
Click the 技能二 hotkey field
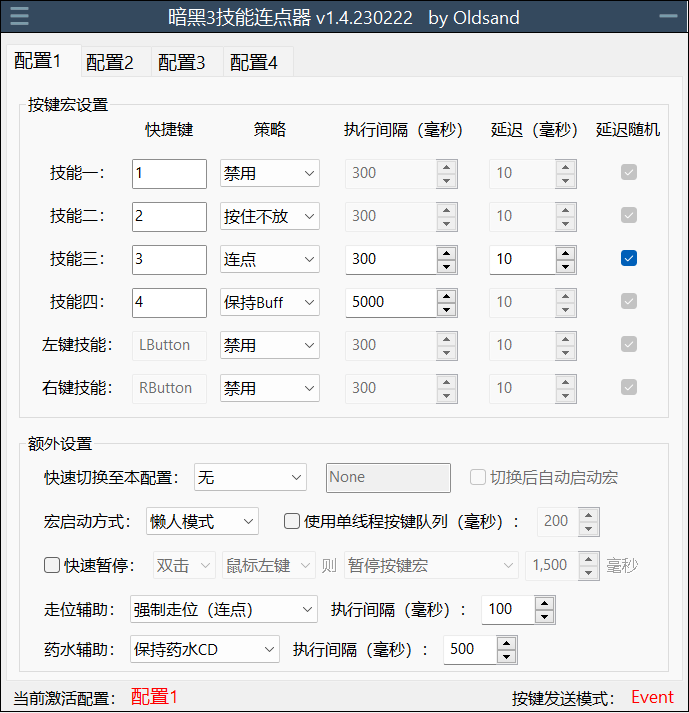coord(169,216)
